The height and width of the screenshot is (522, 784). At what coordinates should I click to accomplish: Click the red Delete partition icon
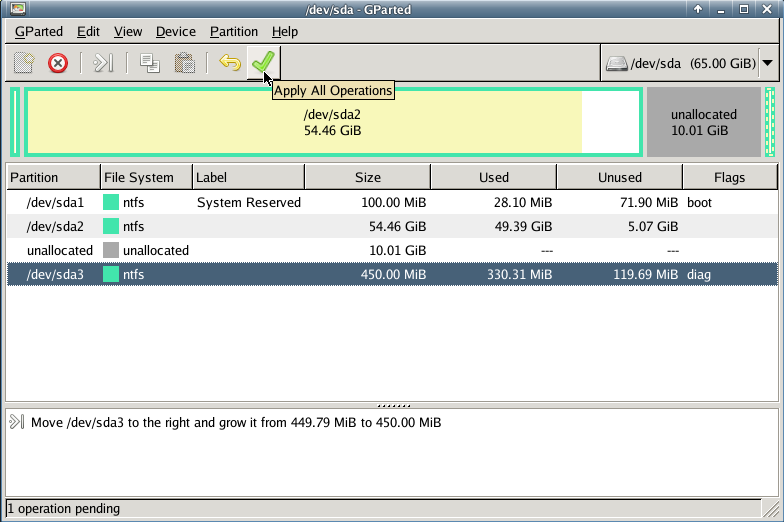(58, 63)
